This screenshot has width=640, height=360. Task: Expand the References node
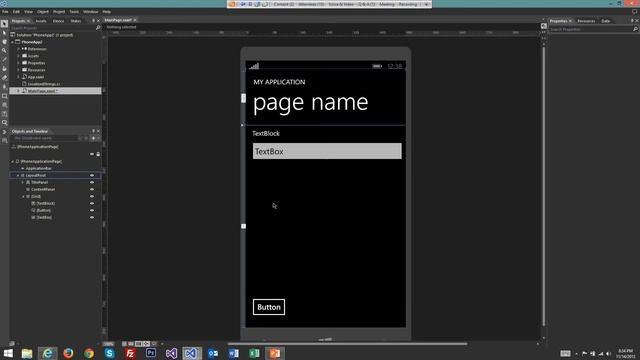(18, 49)
